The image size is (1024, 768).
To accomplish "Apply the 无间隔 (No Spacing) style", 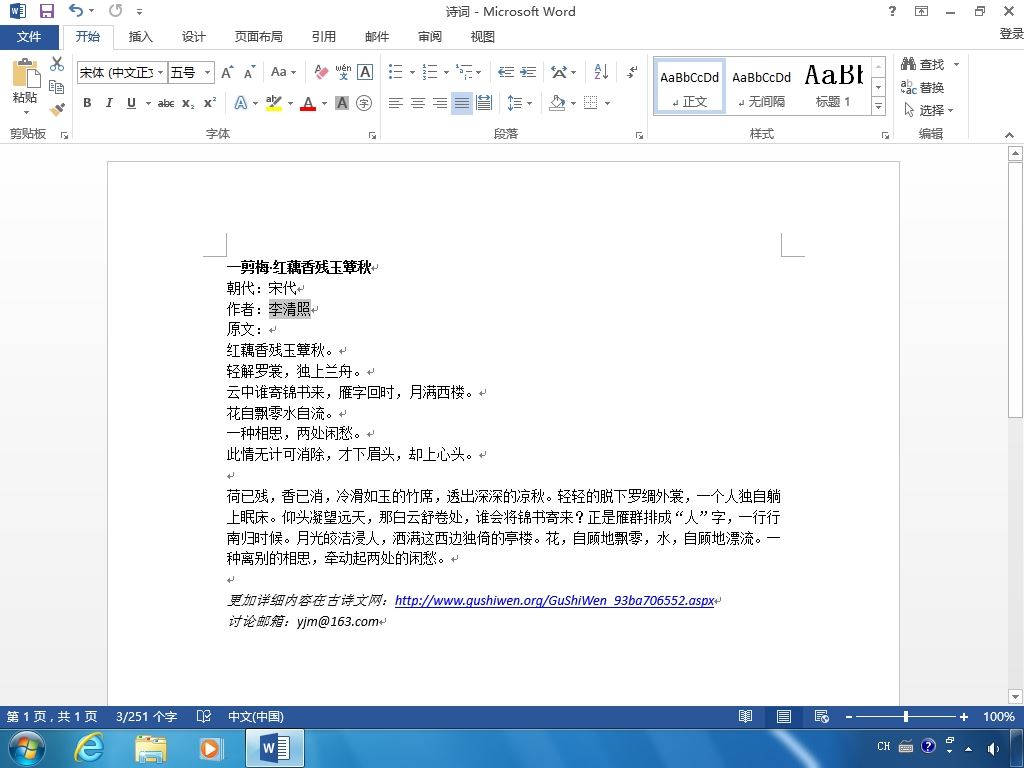I will [x=761, y=88].
